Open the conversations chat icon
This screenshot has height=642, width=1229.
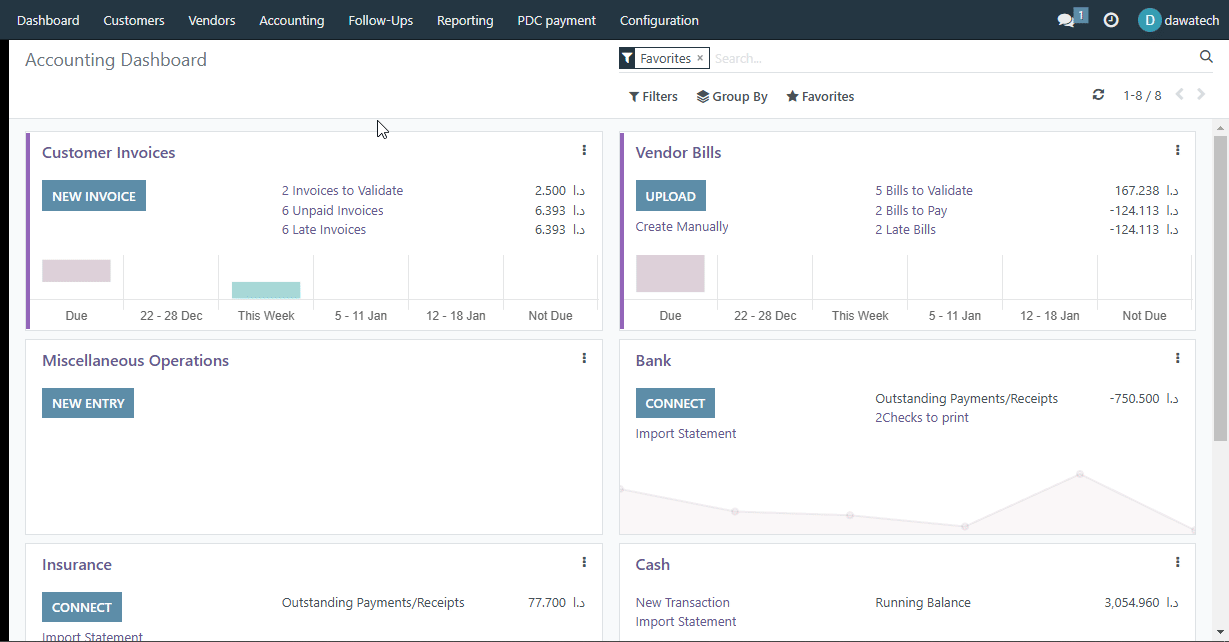pos(1066,20)
